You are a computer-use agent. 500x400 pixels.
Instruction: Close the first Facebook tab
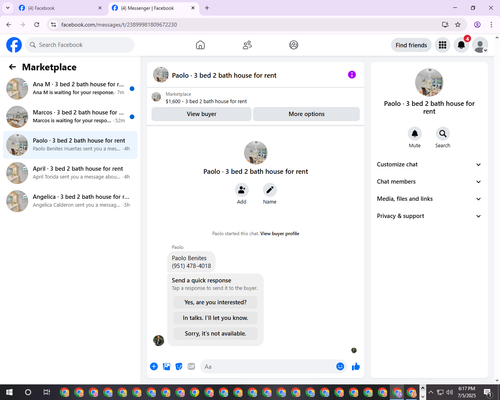pyautogui.click(x=100, y=8)
